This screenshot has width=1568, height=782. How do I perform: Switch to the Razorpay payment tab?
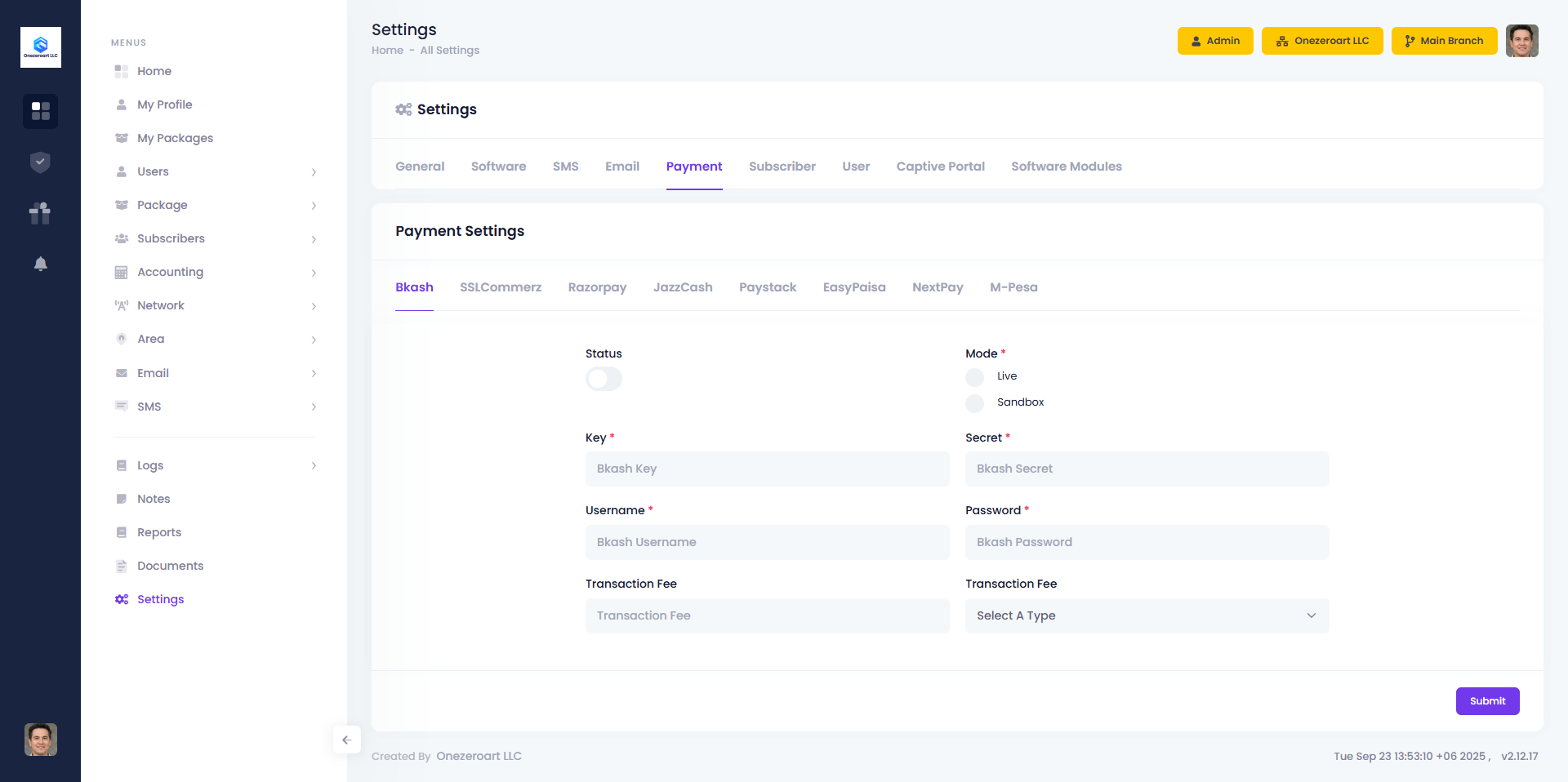tap(597, 287)
